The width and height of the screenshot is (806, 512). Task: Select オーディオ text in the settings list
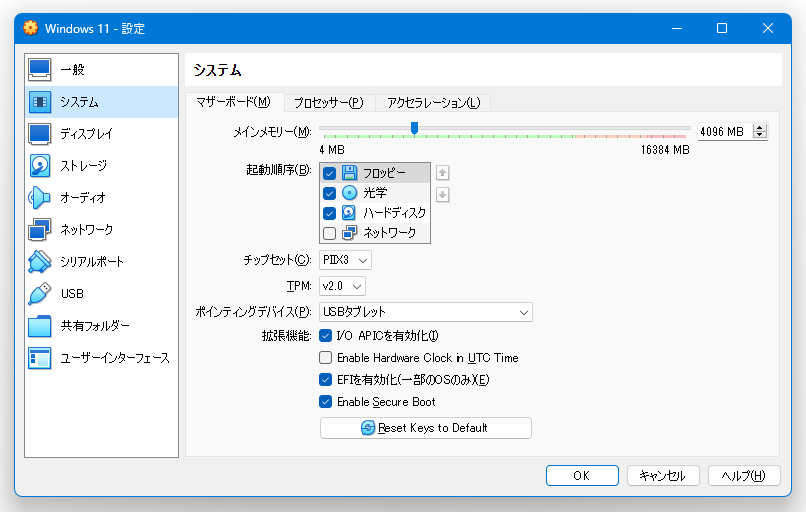83,198
